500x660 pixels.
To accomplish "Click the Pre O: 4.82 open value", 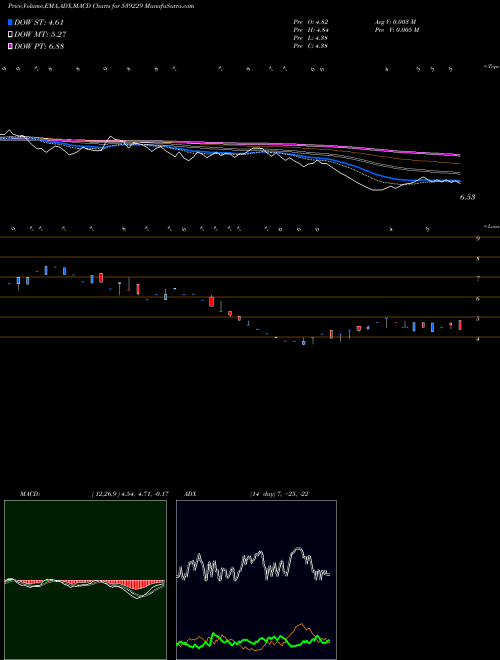I will coord(311,21).
